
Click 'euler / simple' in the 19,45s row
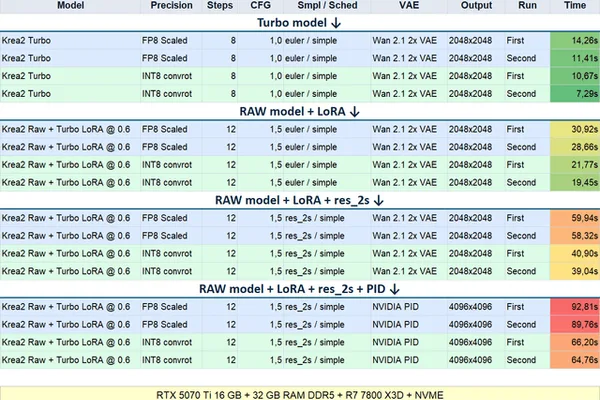311,183
